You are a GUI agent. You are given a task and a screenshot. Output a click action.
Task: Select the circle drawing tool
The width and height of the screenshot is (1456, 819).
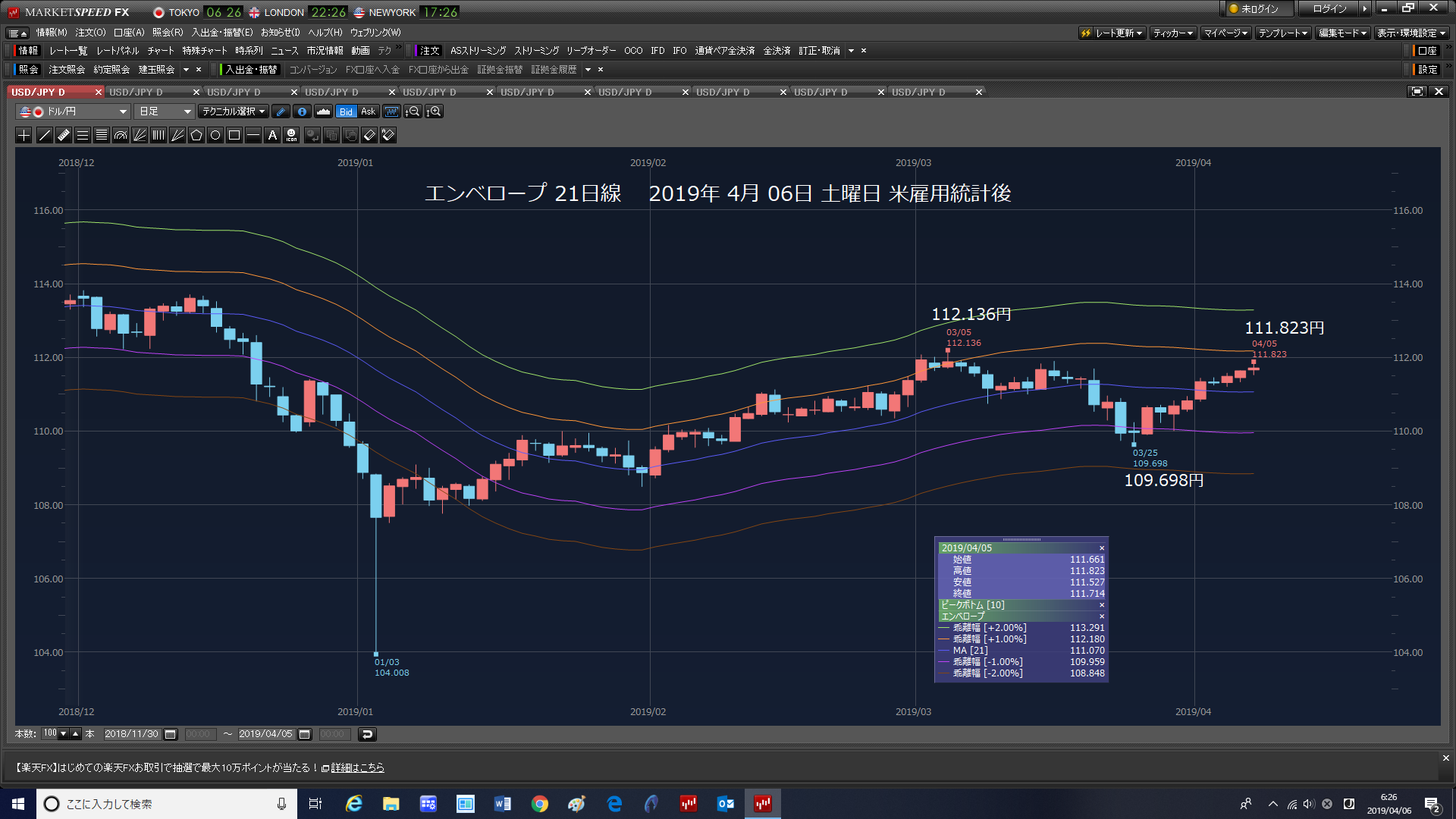(x=215, y=135)
